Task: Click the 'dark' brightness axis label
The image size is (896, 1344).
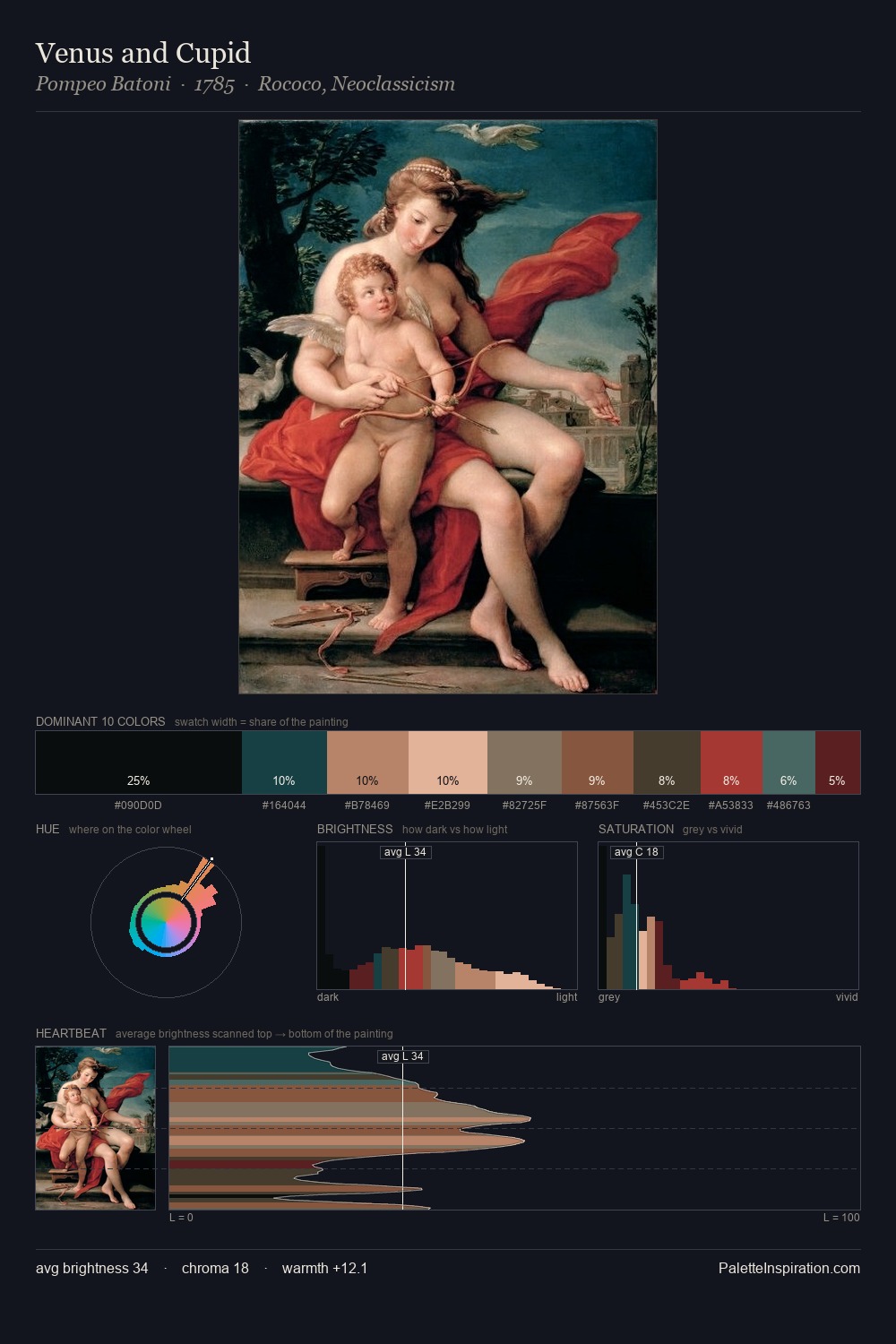Action: [328, 997]
